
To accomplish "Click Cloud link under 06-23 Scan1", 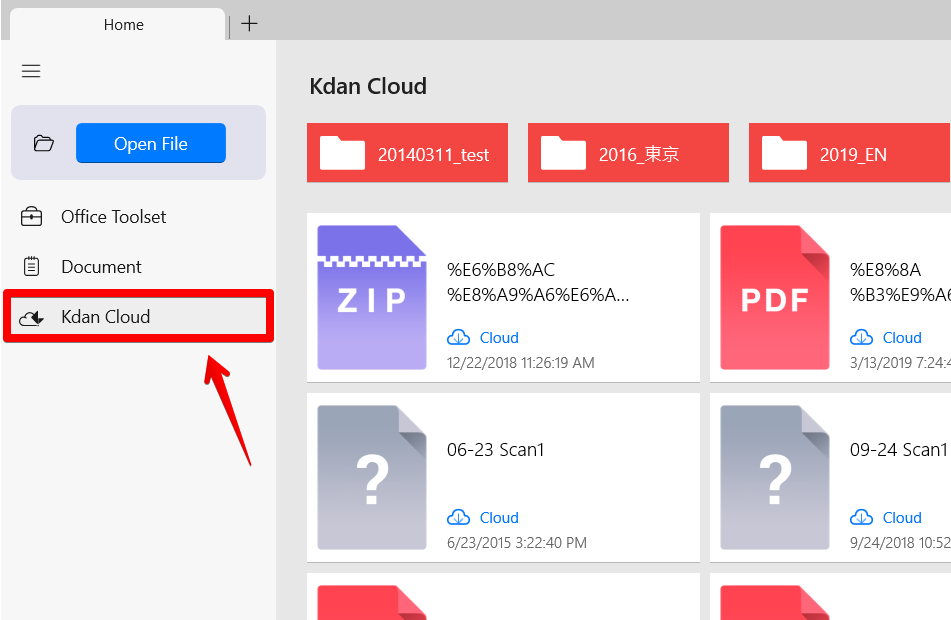I will point(499,518).
